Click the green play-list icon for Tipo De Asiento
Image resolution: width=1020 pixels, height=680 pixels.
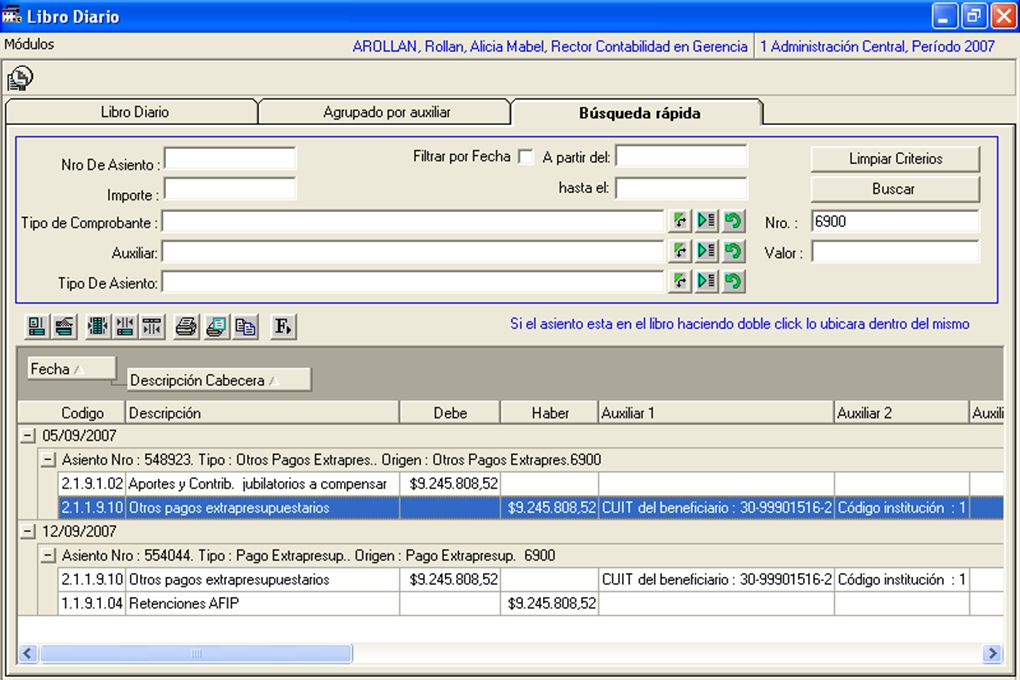click(x=706, y=281)
